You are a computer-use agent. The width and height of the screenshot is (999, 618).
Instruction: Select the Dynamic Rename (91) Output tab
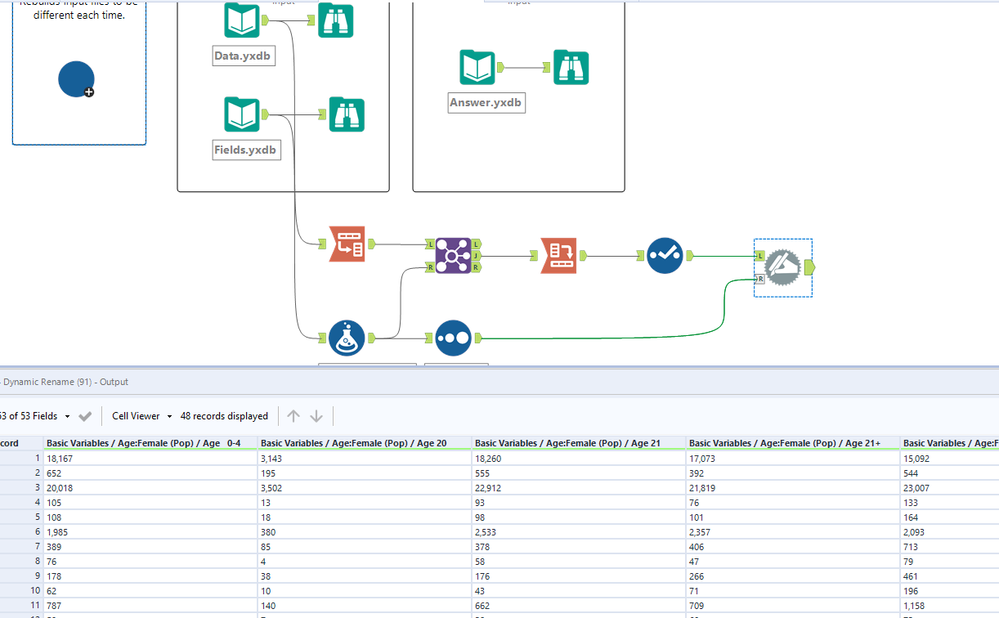coord(60,381)
